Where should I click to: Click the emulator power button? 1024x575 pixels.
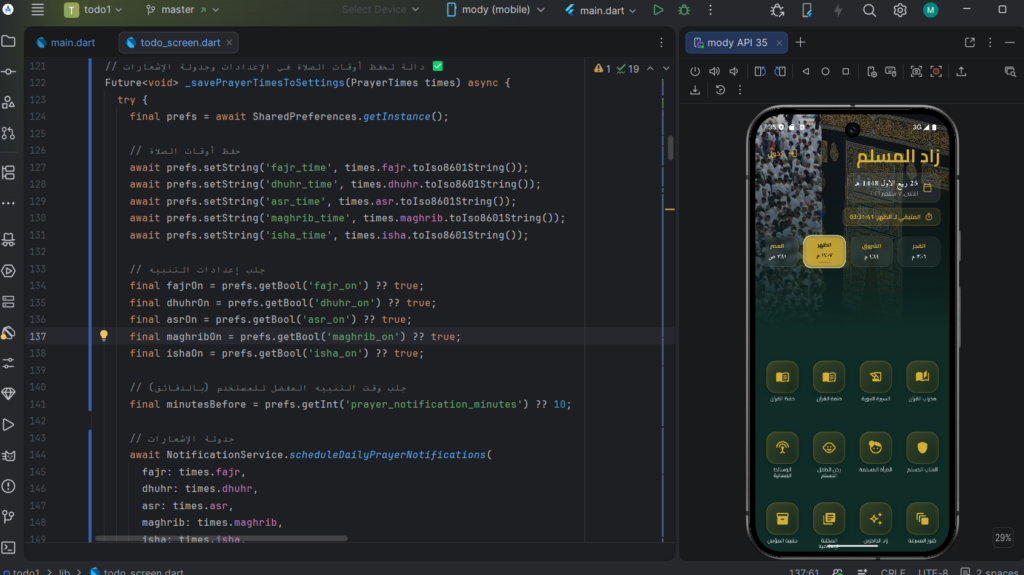tap(695, 71)
